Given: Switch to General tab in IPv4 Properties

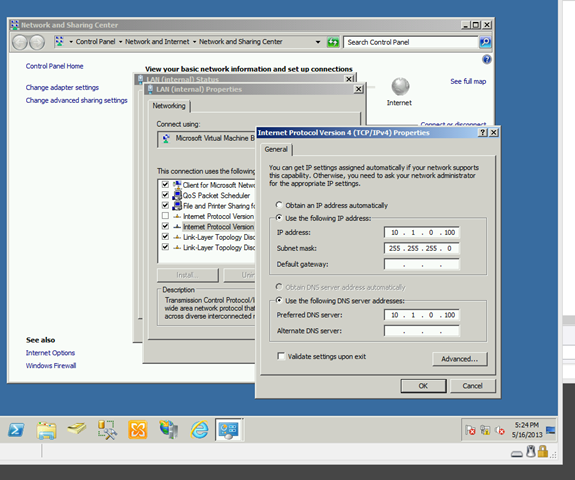Looking at the screenshot, I should click(x=276, y=149).
